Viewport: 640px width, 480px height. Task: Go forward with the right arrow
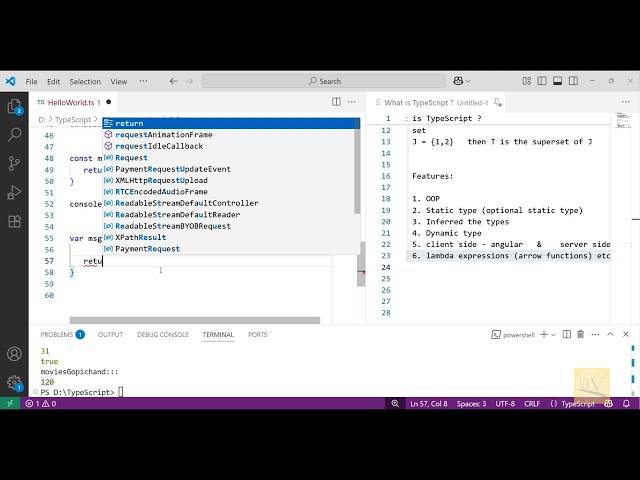pyautogui.click(x=189, y=81)
